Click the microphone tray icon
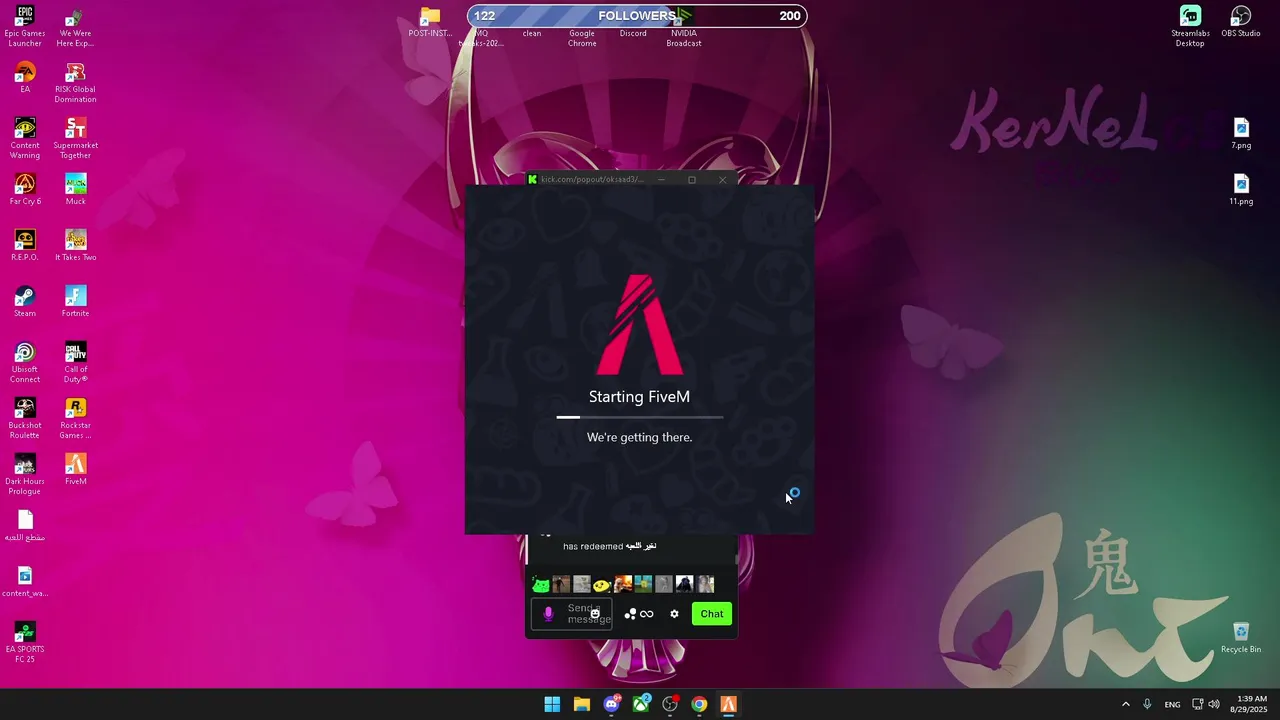 pos(1147,704)
